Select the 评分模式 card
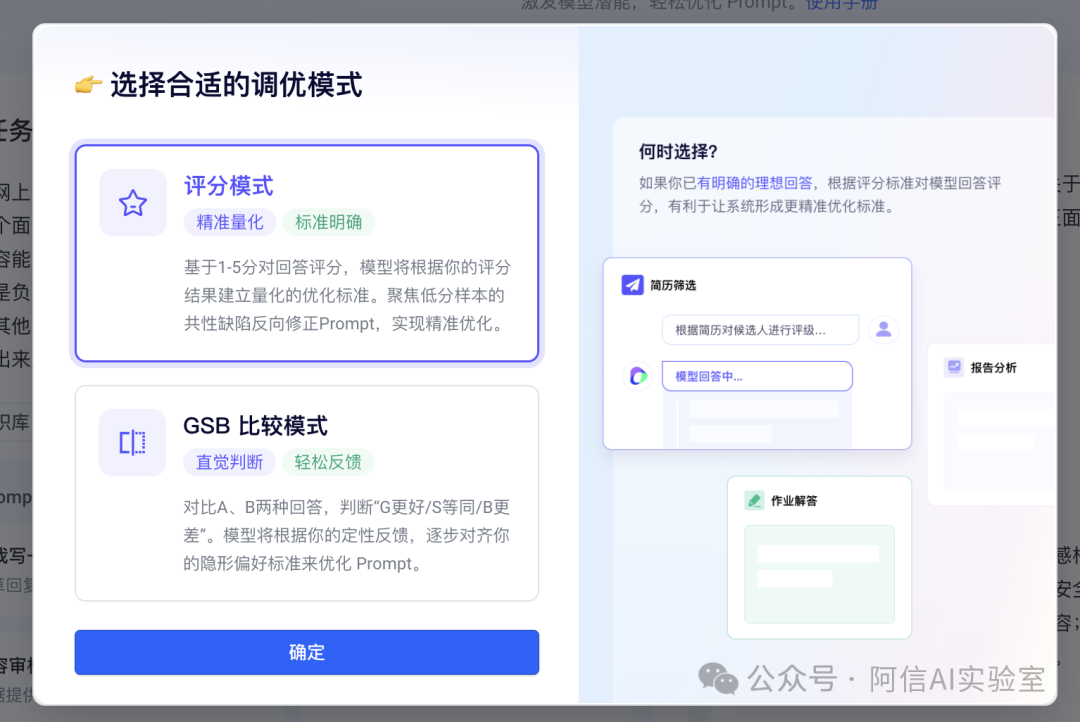 (x=307, y=253)
